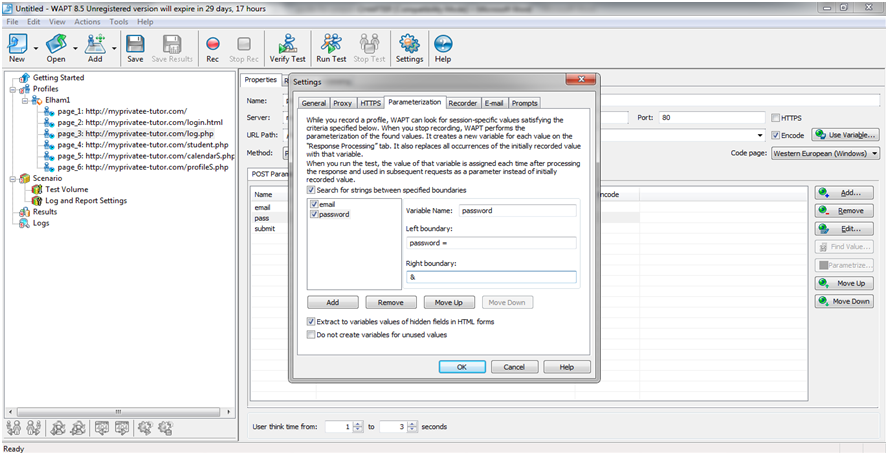
Task: Open the Code page dropdown
Action: [875, 153]
